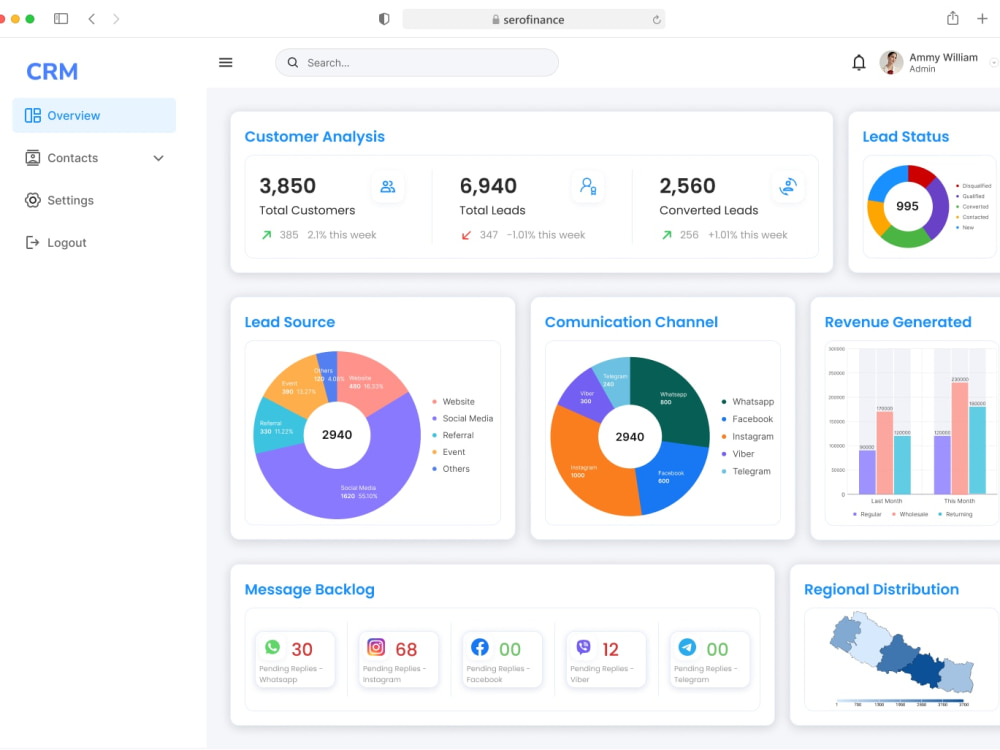
Task: Click the Converted Leads icon
Action: pyautogui.click(x=788, y=186)
